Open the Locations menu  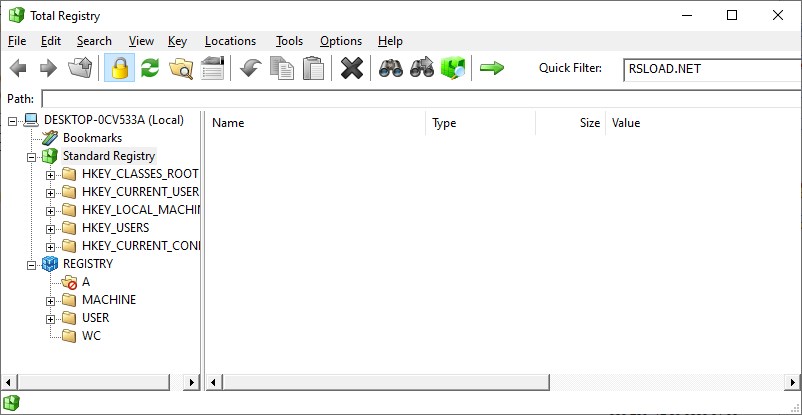click(230, 41)
